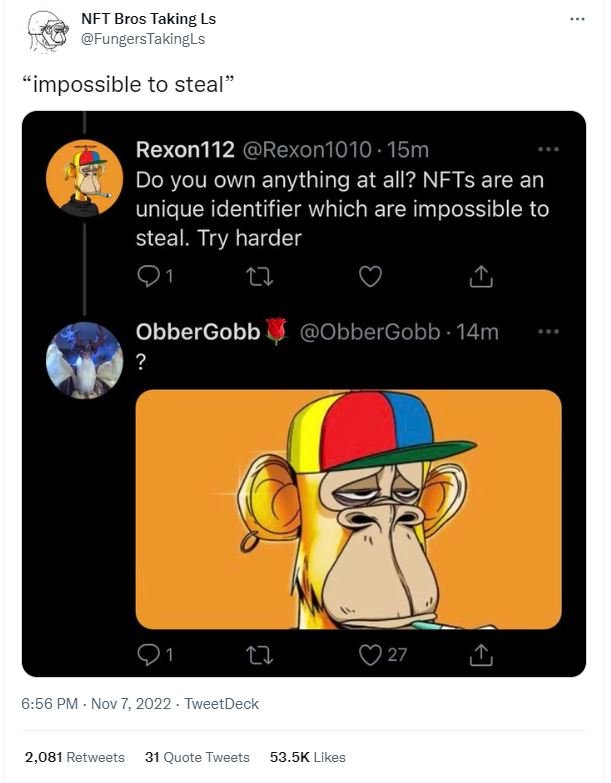Share ObberGobb's tweet using the share icon

[481, 655]
